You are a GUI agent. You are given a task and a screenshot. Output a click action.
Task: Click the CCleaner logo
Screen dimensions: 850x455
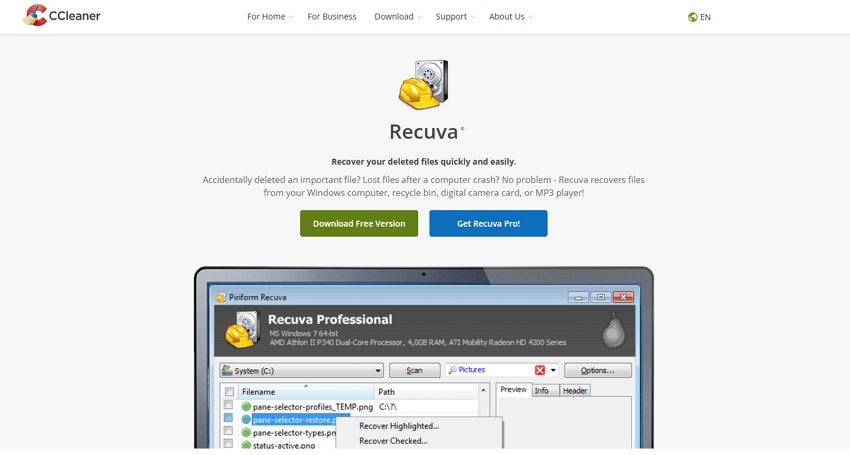pyautogui.click(x=61, y=16)
